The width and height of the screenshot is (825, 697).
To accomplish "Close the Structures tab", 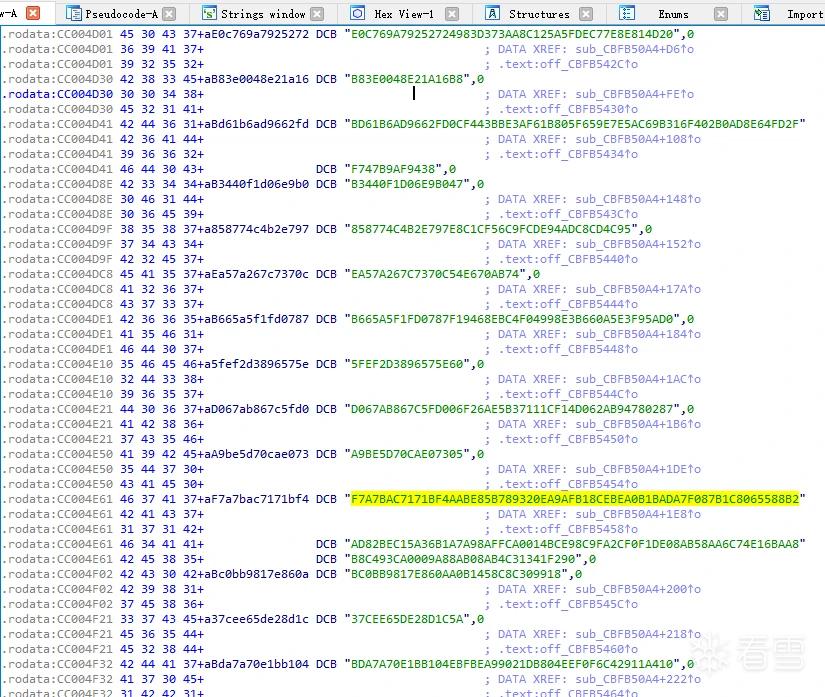I will [x=586, y=14].
